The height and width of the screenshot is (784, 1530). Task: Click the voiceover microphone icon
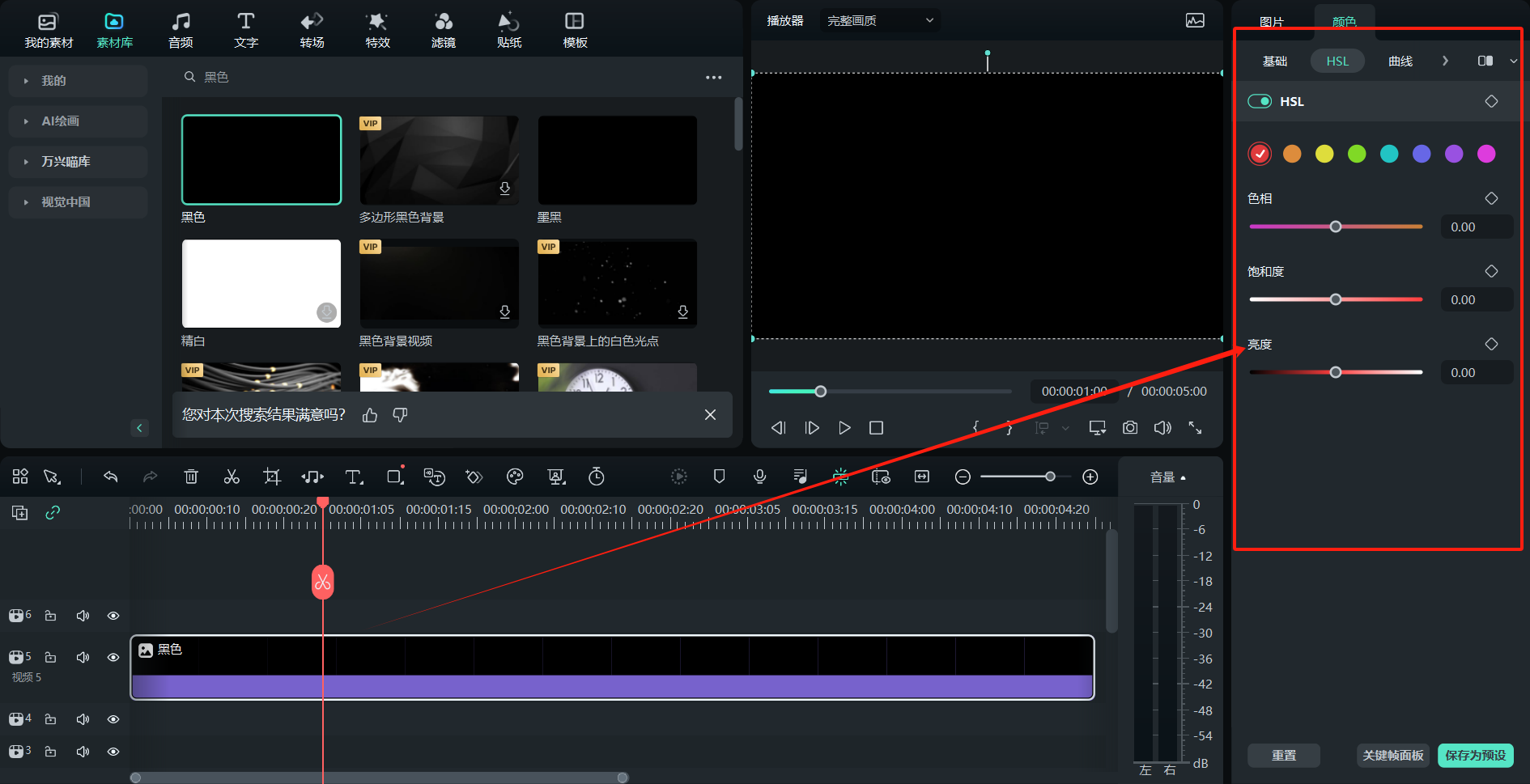(x=759, y=477)
